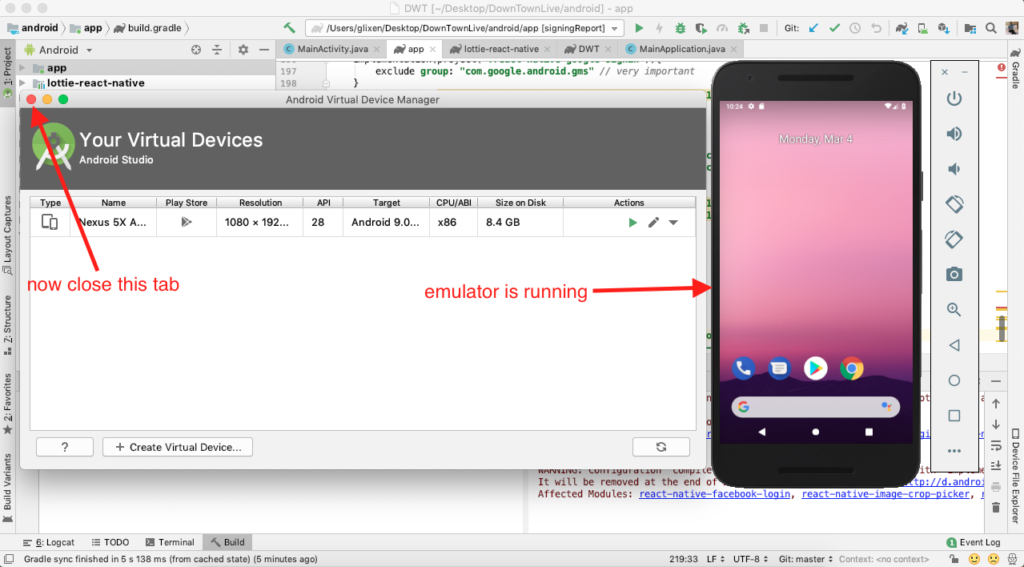Click Create Virtual Device button

(178, 447)
